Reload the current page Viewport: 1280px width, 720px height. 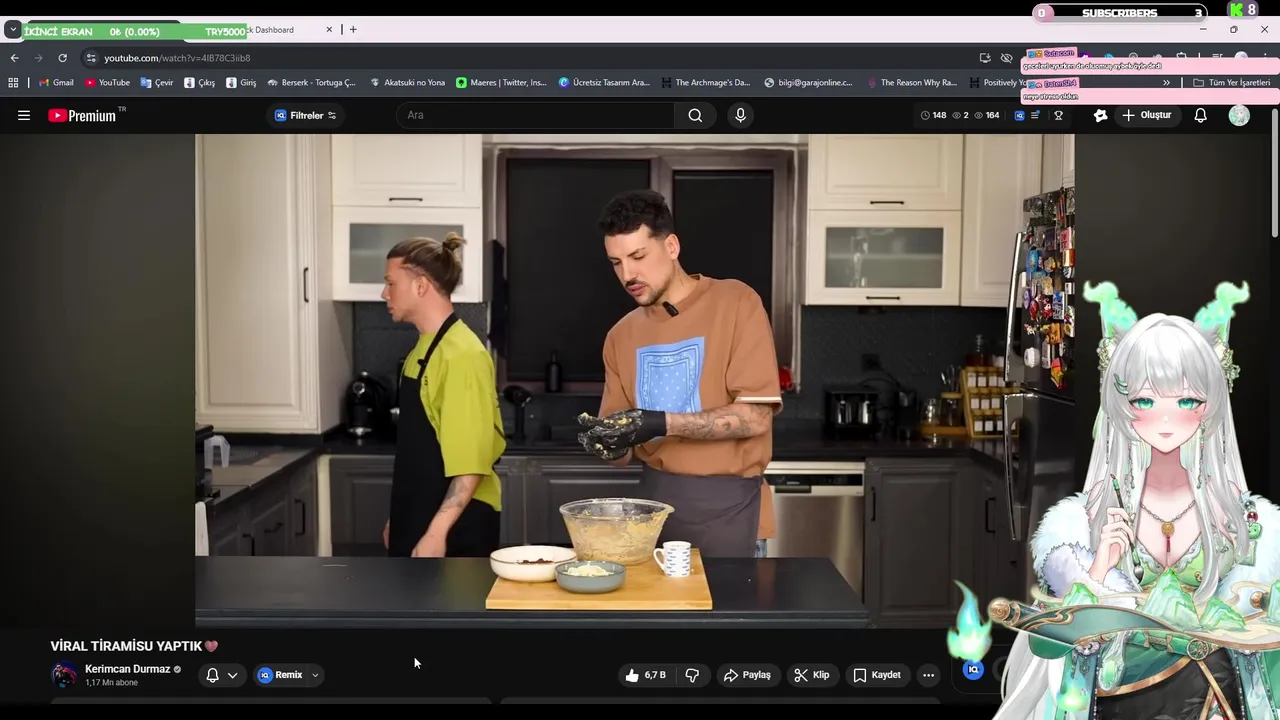tap(62, 58)
